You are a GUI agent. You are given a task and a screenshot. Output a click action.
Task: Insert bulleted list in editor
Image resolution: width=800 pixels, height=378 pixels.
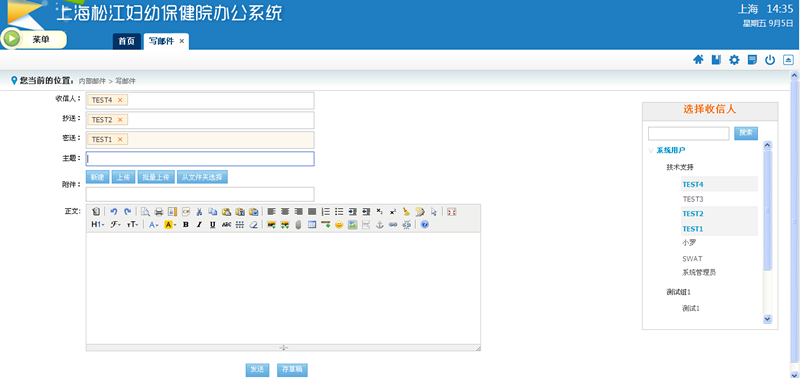(x=339, y=212)
